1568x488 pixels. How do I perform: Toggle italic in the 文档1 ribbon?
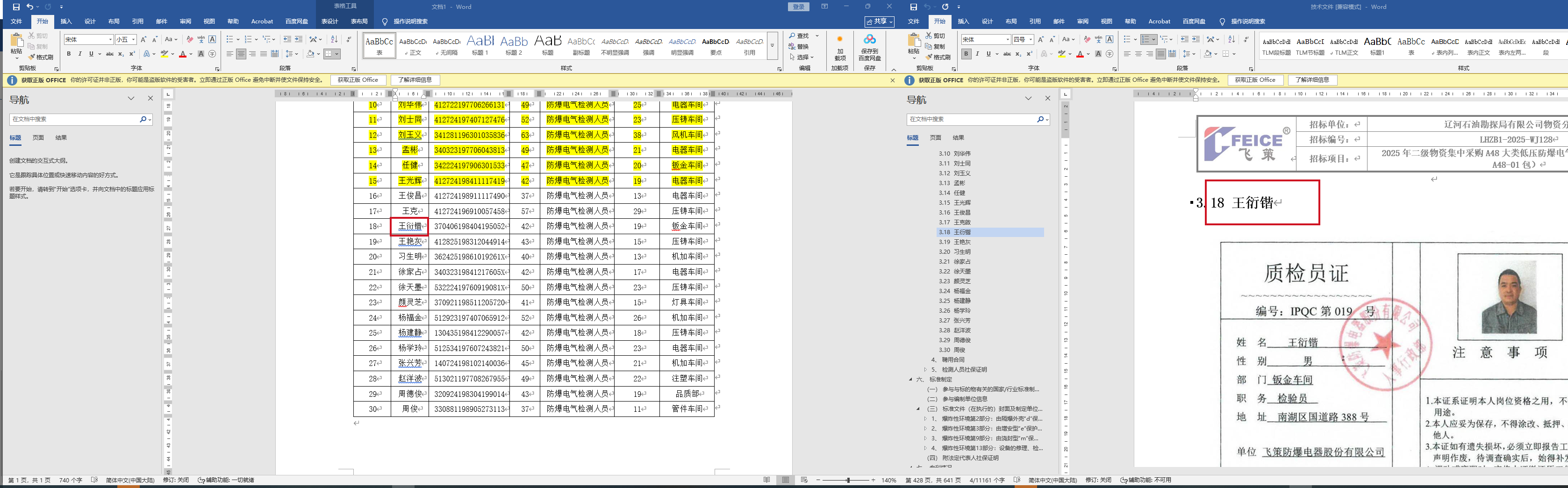tap(80, 54)
